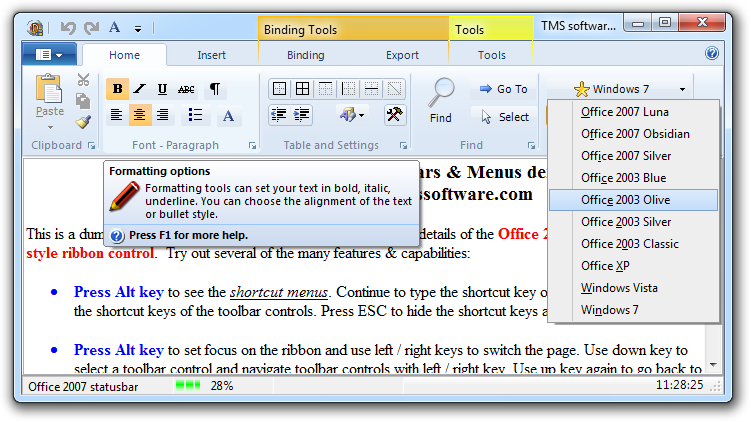Open the blue application menu button
Viewport: 751px width, 422px height.
tap(48, 54)
